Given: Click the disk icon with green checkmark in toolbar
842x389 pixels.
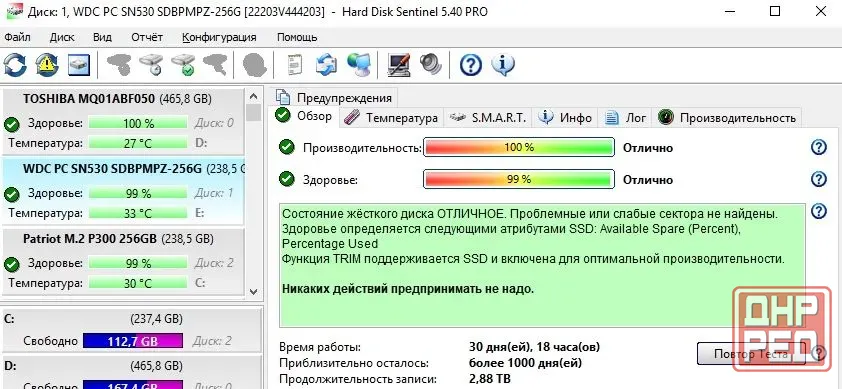Looking at the screenshot, I should [x=183, y=65].
